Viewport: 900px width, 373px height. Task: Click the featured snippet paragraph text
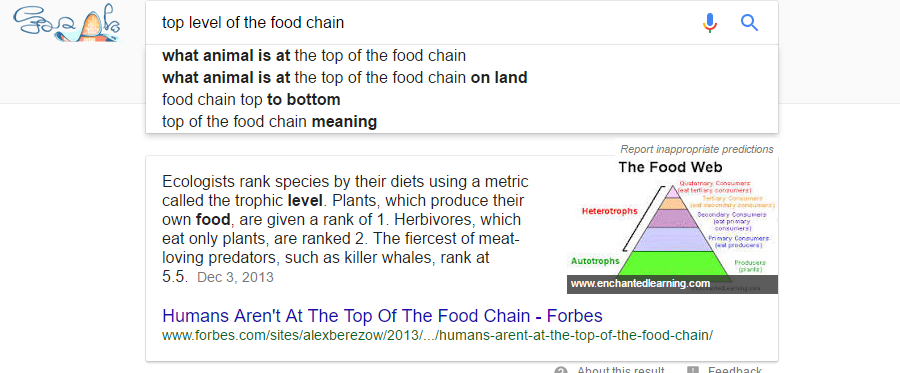pyautogui.click(x=346, y=230)
